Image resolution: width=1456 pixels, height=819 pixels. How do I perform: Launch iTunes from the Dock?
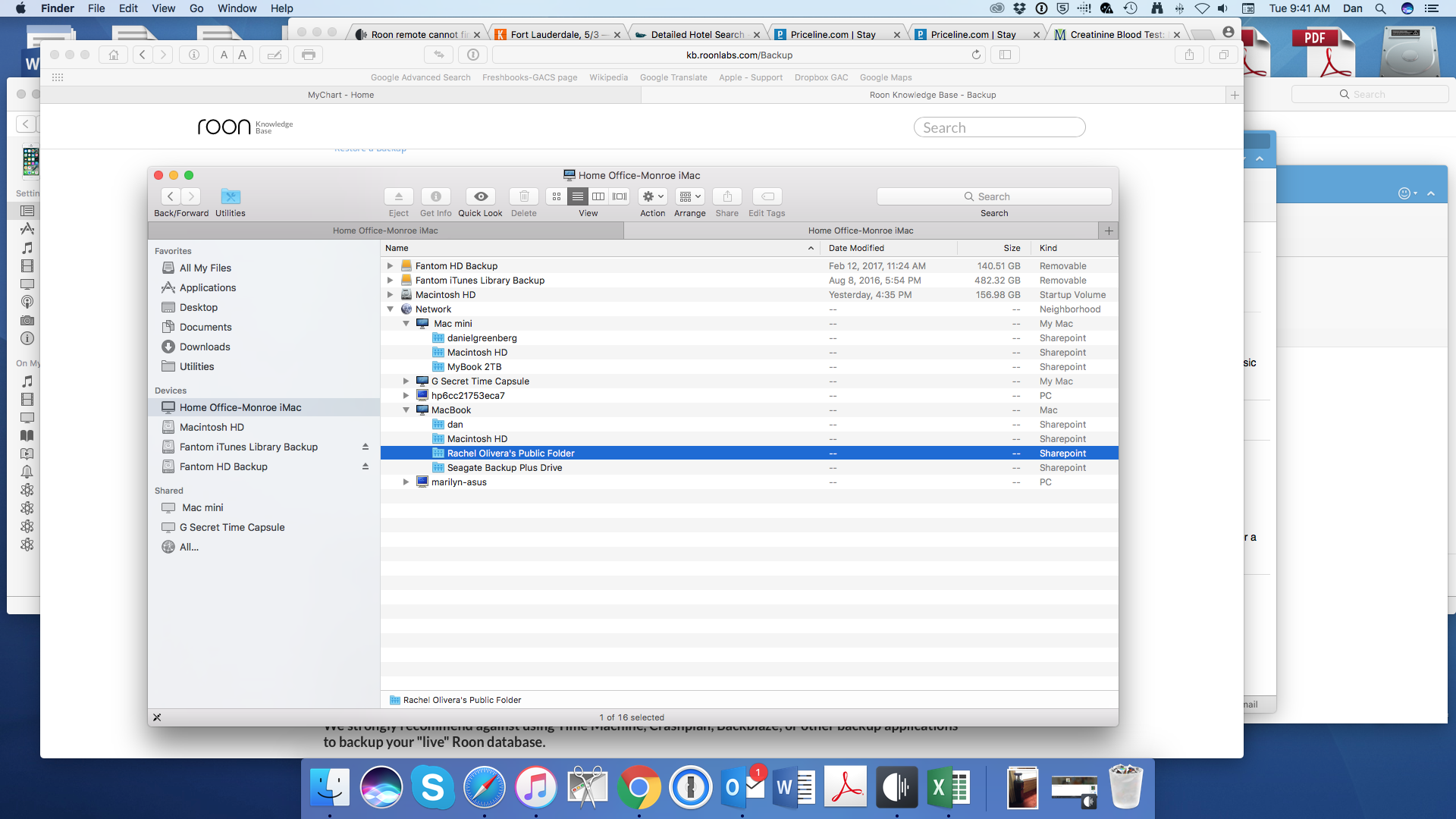[535, 788]
